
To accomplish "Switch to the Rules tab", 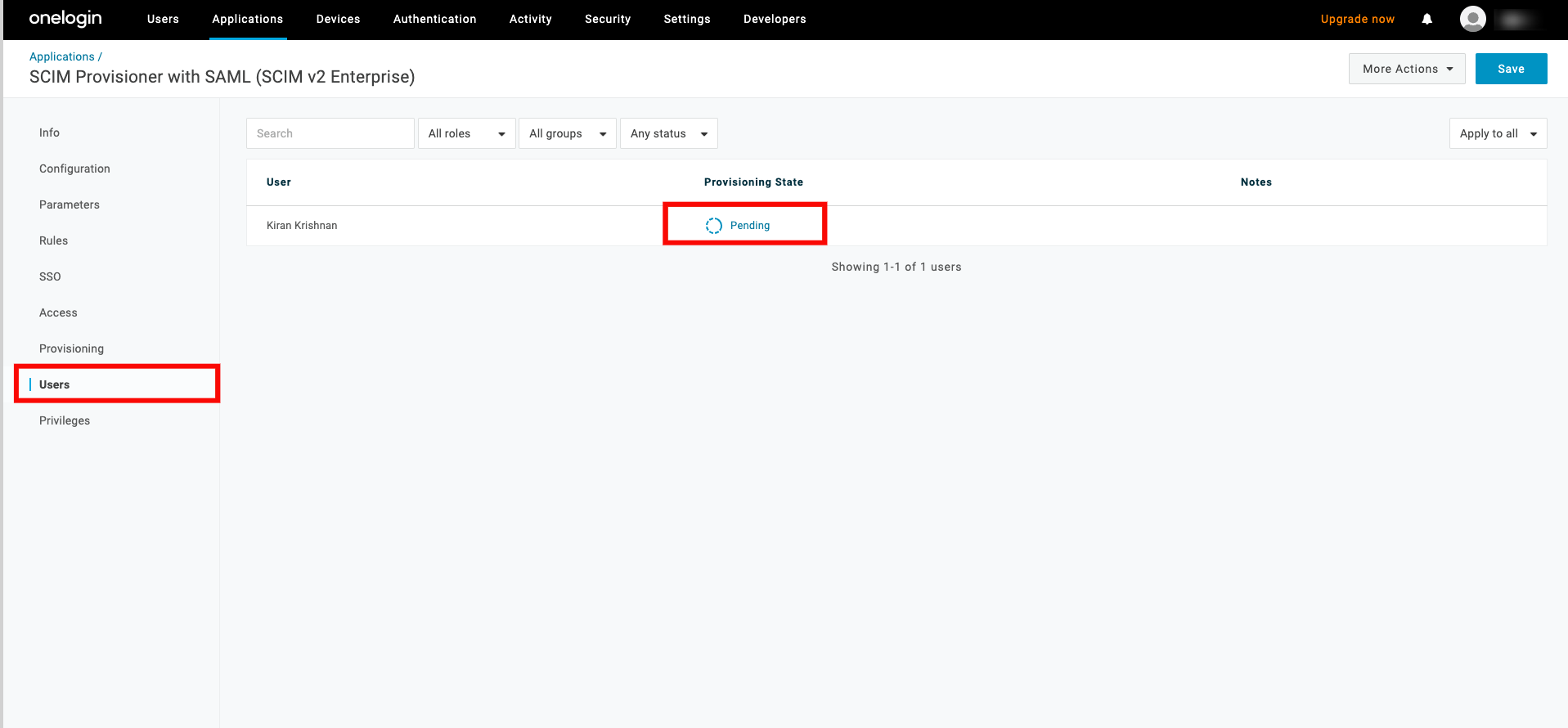I will click(53, 240).
